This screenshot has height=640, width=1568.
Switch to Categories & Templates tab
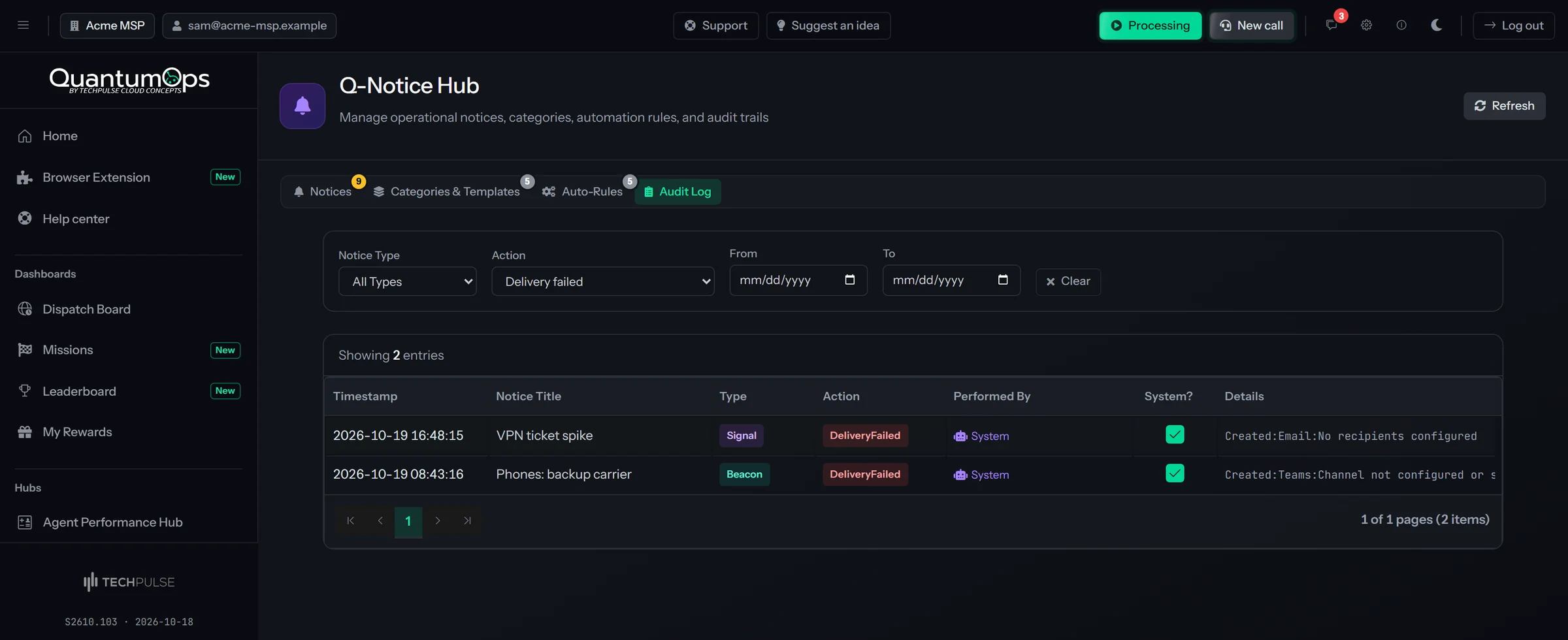point(447,191)
